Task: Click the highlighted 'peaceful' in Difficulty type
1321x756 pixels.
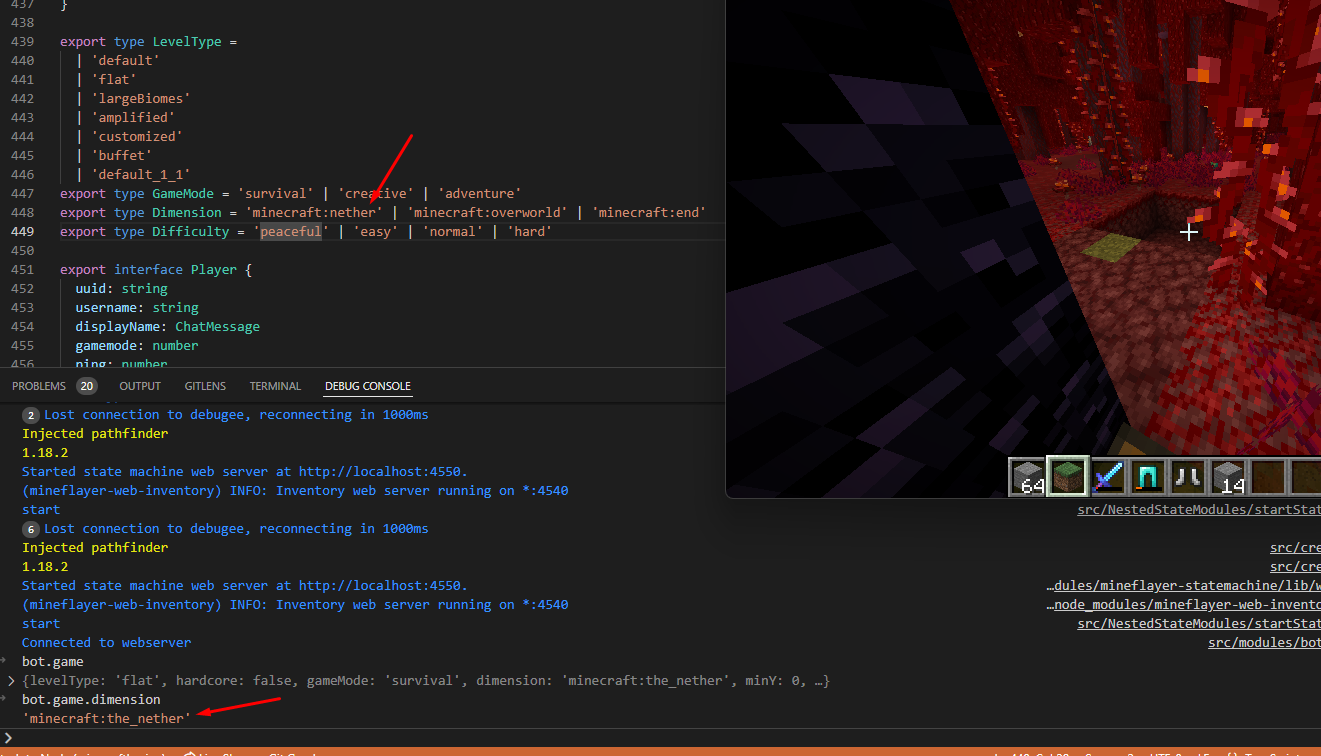Action: 291,232
